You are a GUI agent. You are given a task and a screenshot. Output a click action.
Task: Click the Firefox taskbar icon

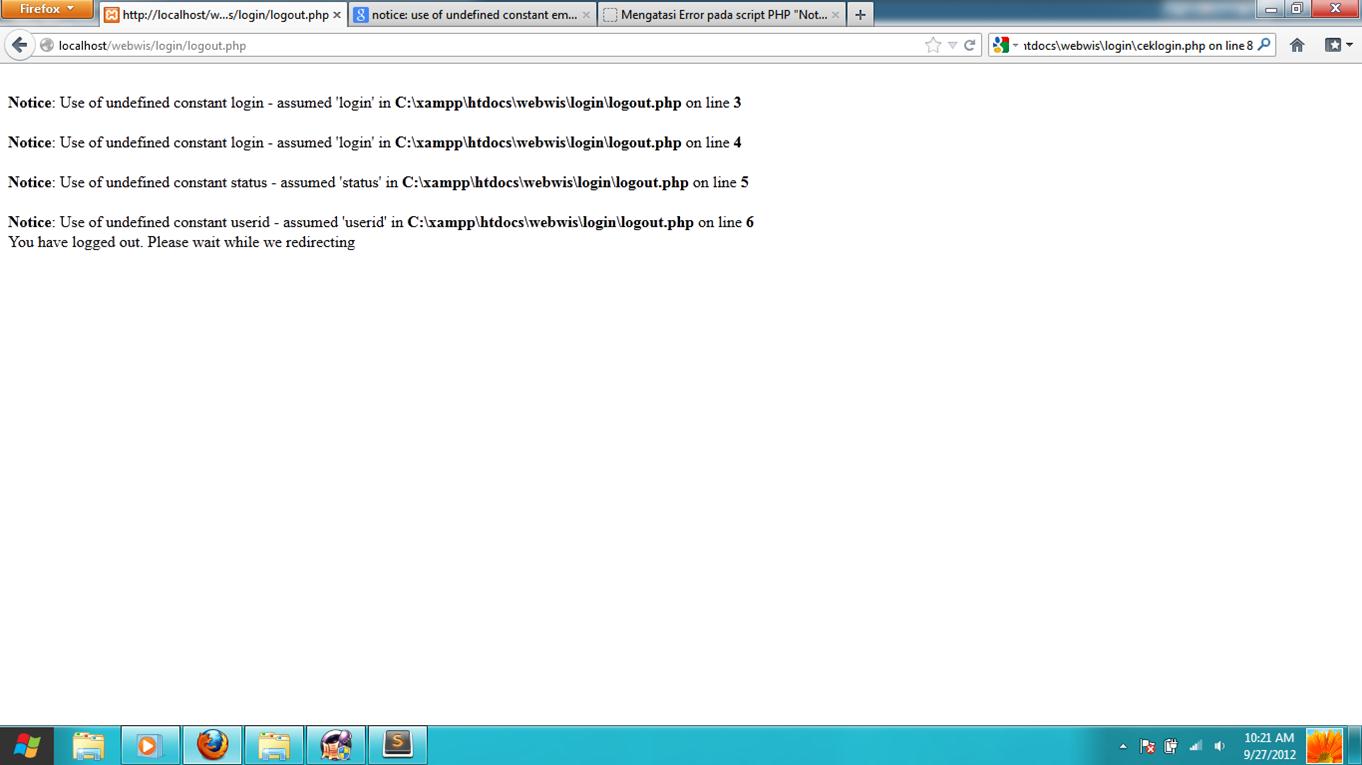(x=212, y=746)
